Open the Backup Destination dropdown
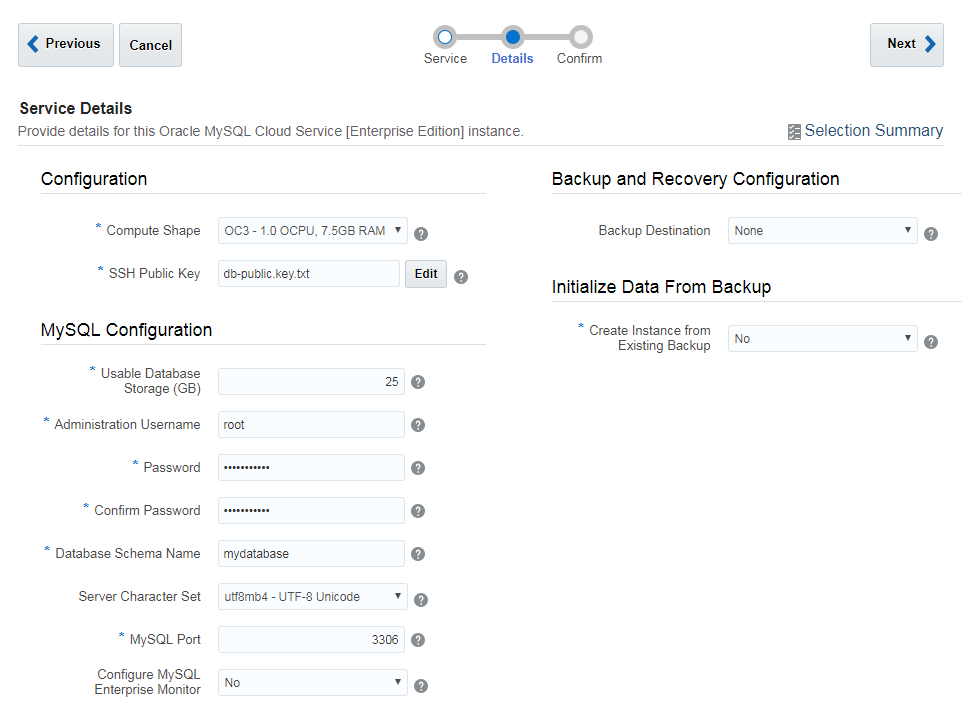The width and height of the screenshot is (962, 706). point(822,231)
